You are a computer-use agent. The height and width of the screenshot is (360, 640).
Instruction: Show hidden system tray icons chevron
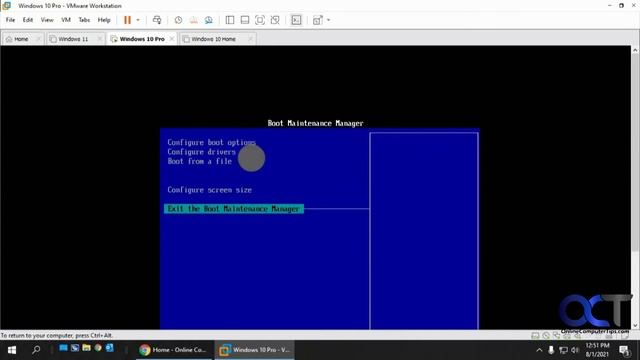click(x=539, y=350)
